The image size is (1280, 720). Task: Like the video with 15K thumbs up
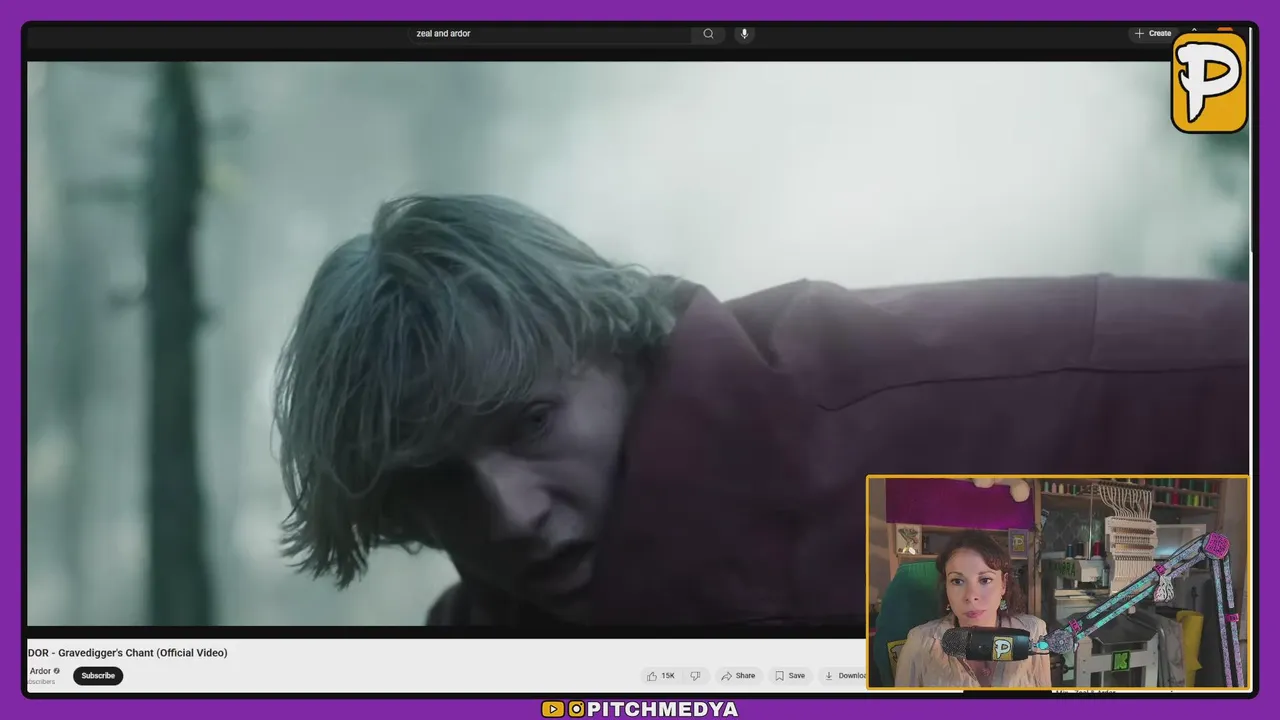[661, 676]
